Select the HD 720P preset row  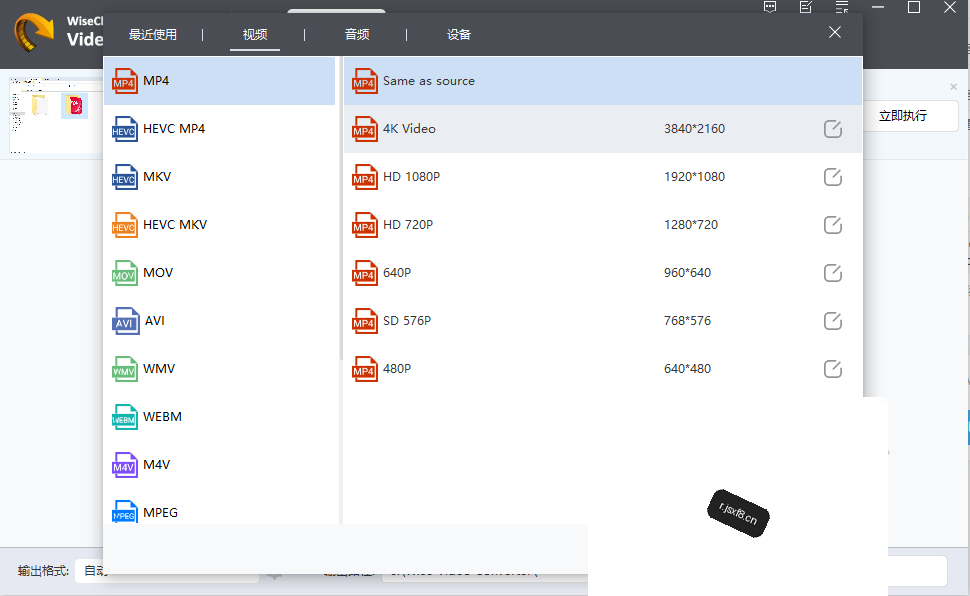[603, 225]
